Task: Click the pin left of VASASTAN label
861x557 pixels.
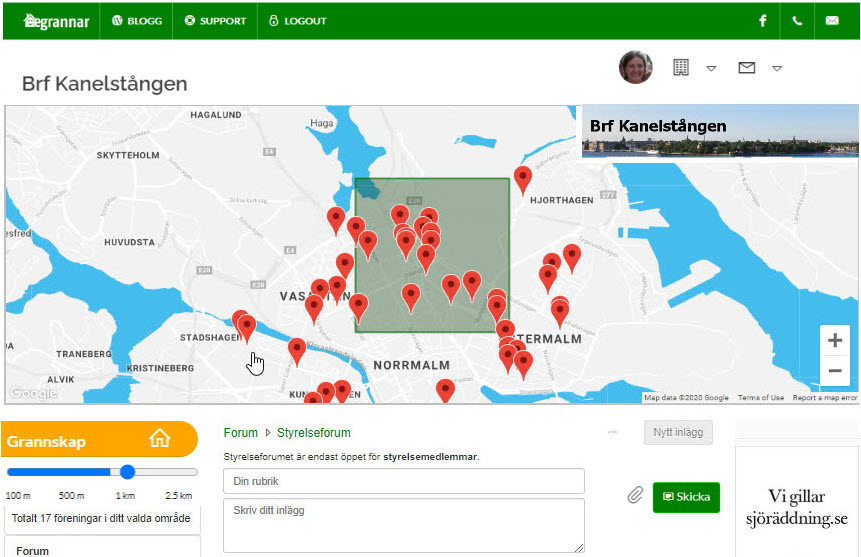Action: (x=314, y=308)
